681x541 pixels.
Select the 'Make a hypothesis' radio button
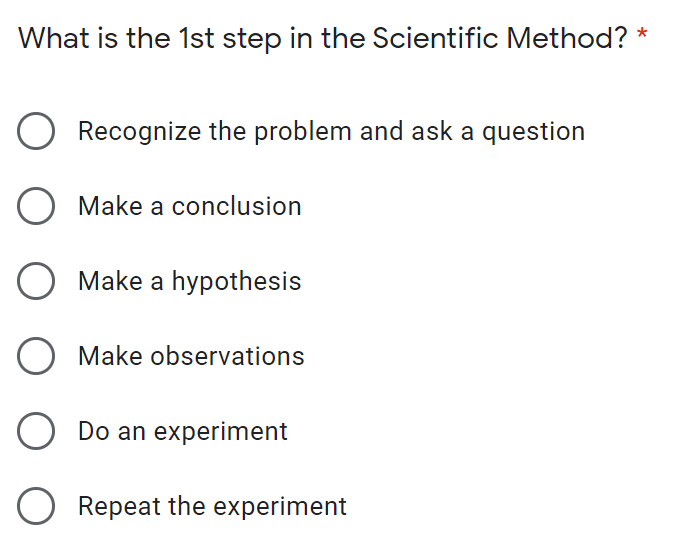36,282
